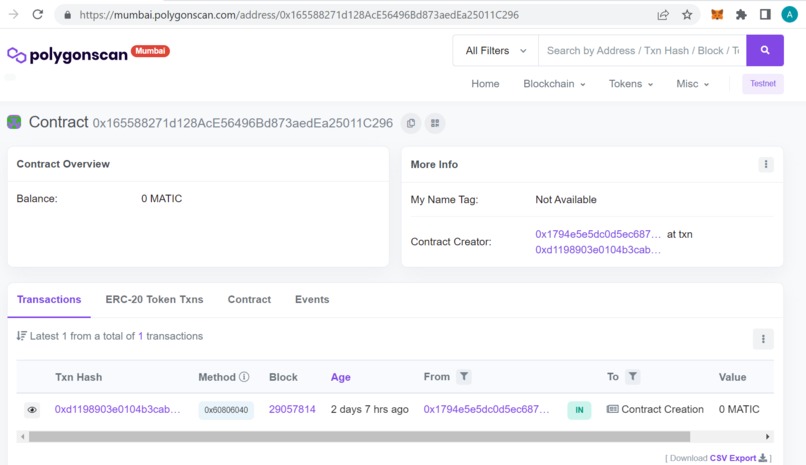The image size is (806, 465).
Task: Expand the Misc menu
Action: (692, 84)
